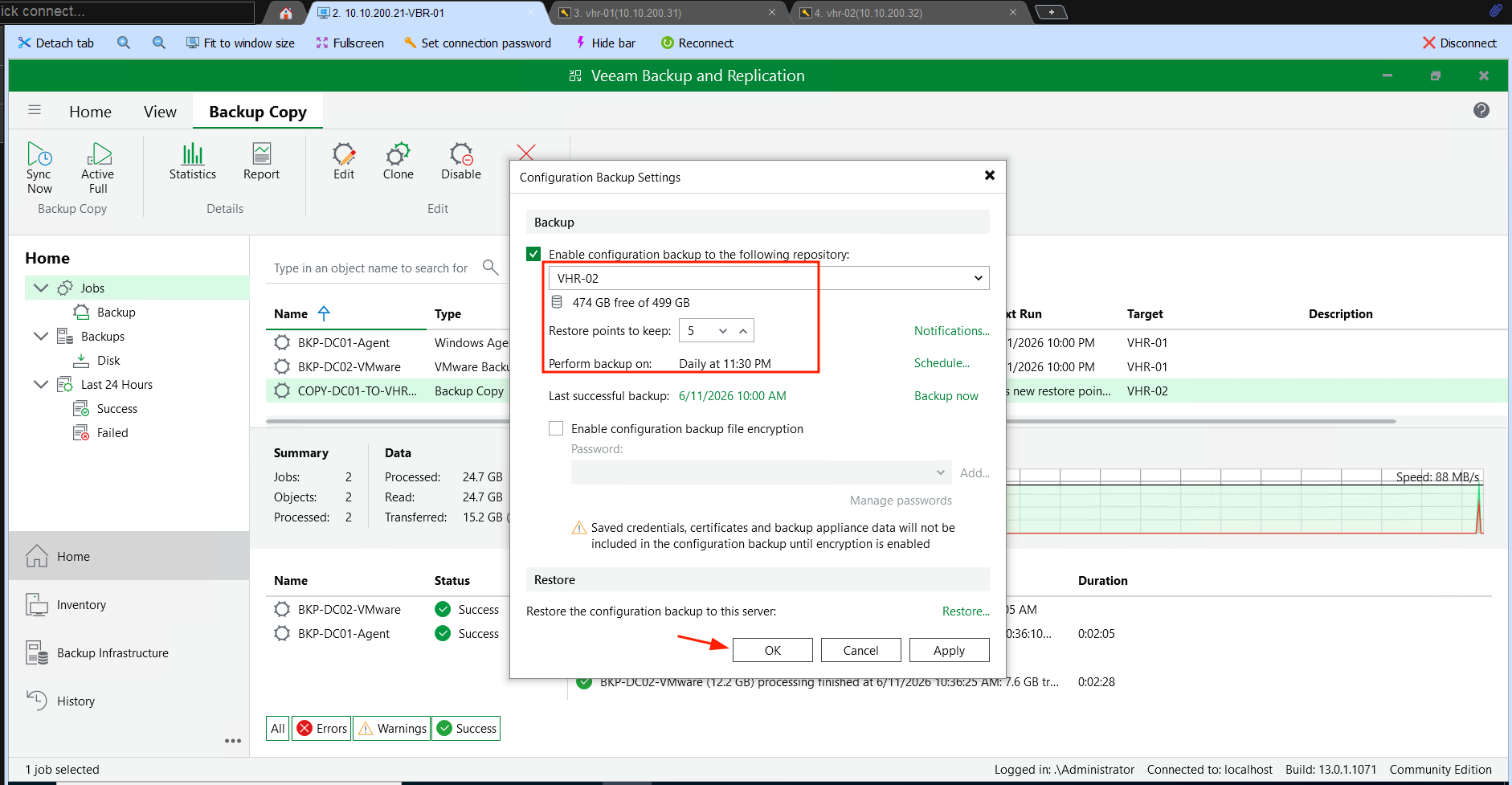1512x785 pixels.
Task: Open job Statistics
Action: (193, 161)
